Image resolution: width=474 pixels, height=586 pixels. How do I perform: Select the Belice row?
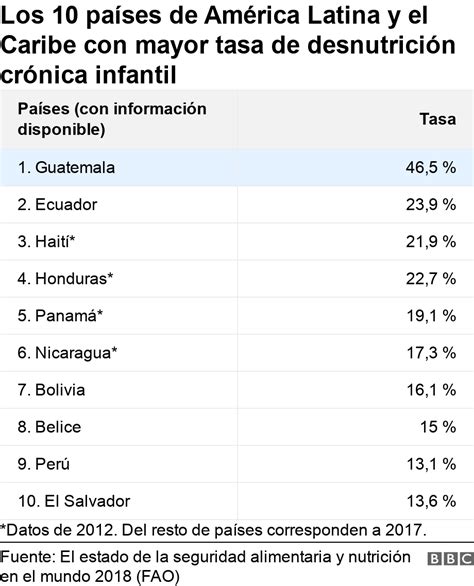(x=237, y=427)
